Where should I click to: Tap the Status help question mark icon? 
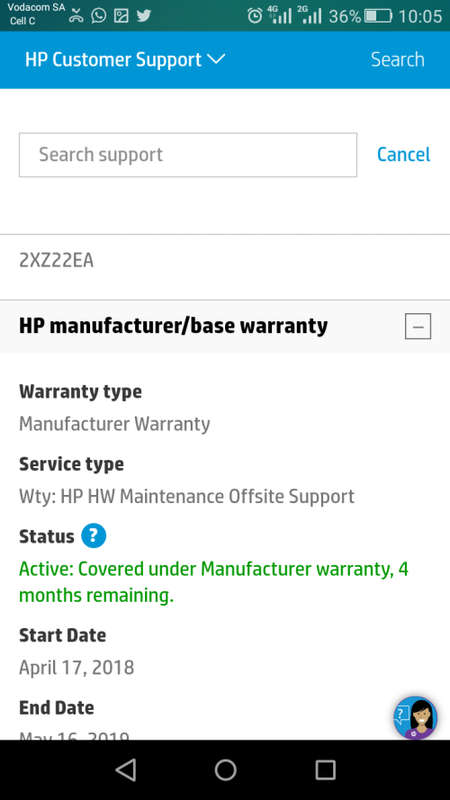click(93, 536)
